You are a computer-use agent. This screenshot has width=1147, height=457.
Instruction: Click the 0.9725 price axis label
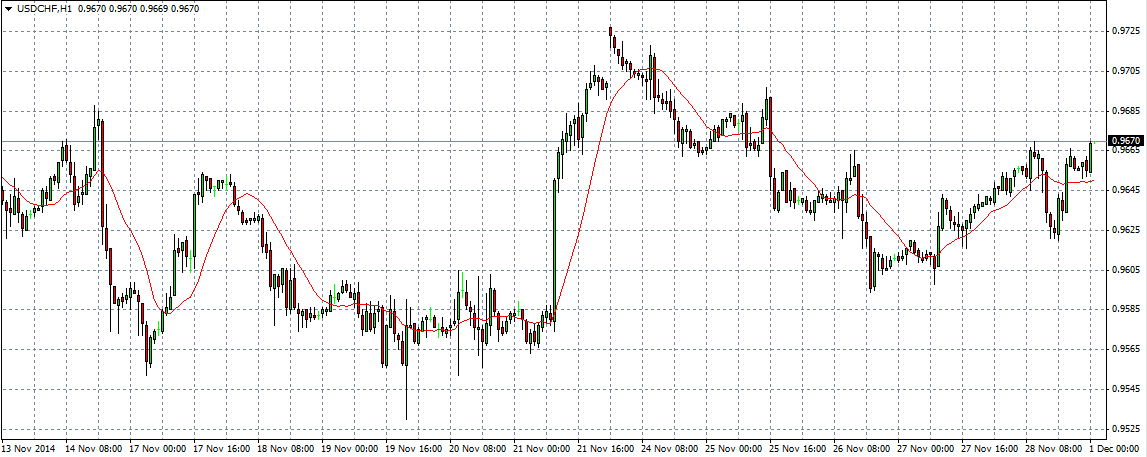coord(1126,31)
